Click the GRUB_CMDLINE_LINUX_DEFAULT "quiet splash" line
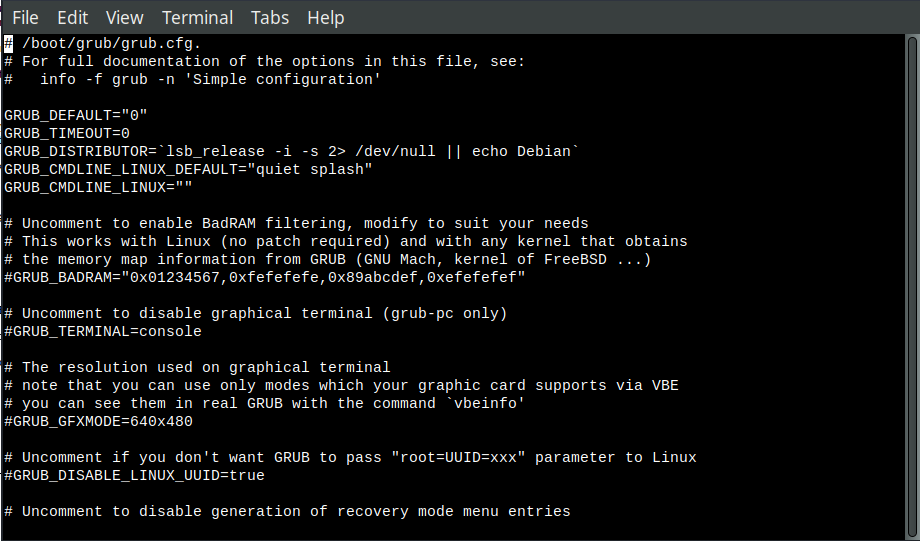Viewport: 920px width, 541px height. tap(188, 170)
